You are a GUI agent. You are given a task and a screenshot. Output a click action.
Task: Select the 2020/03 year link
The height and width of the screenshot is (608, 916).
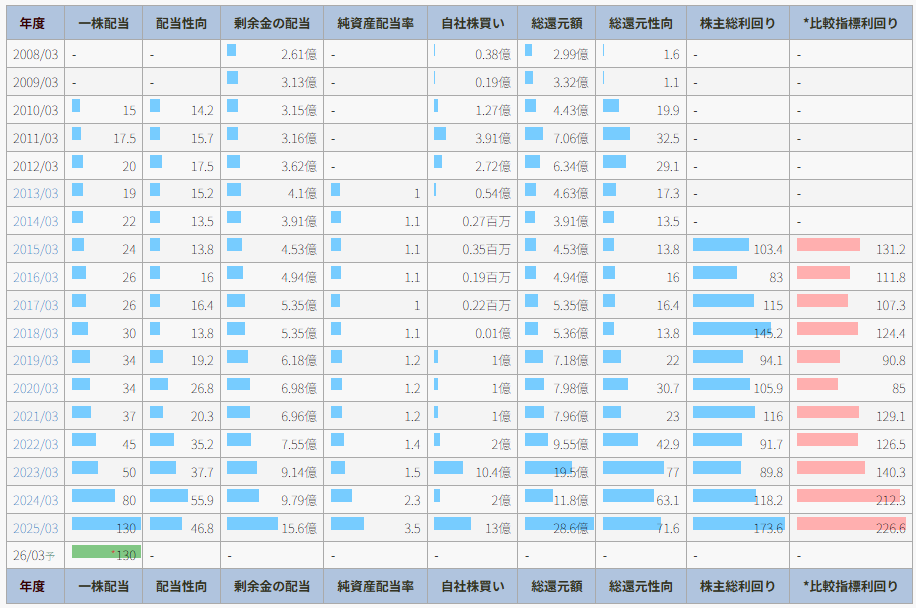pyautogui.click(x=35, y=389)
